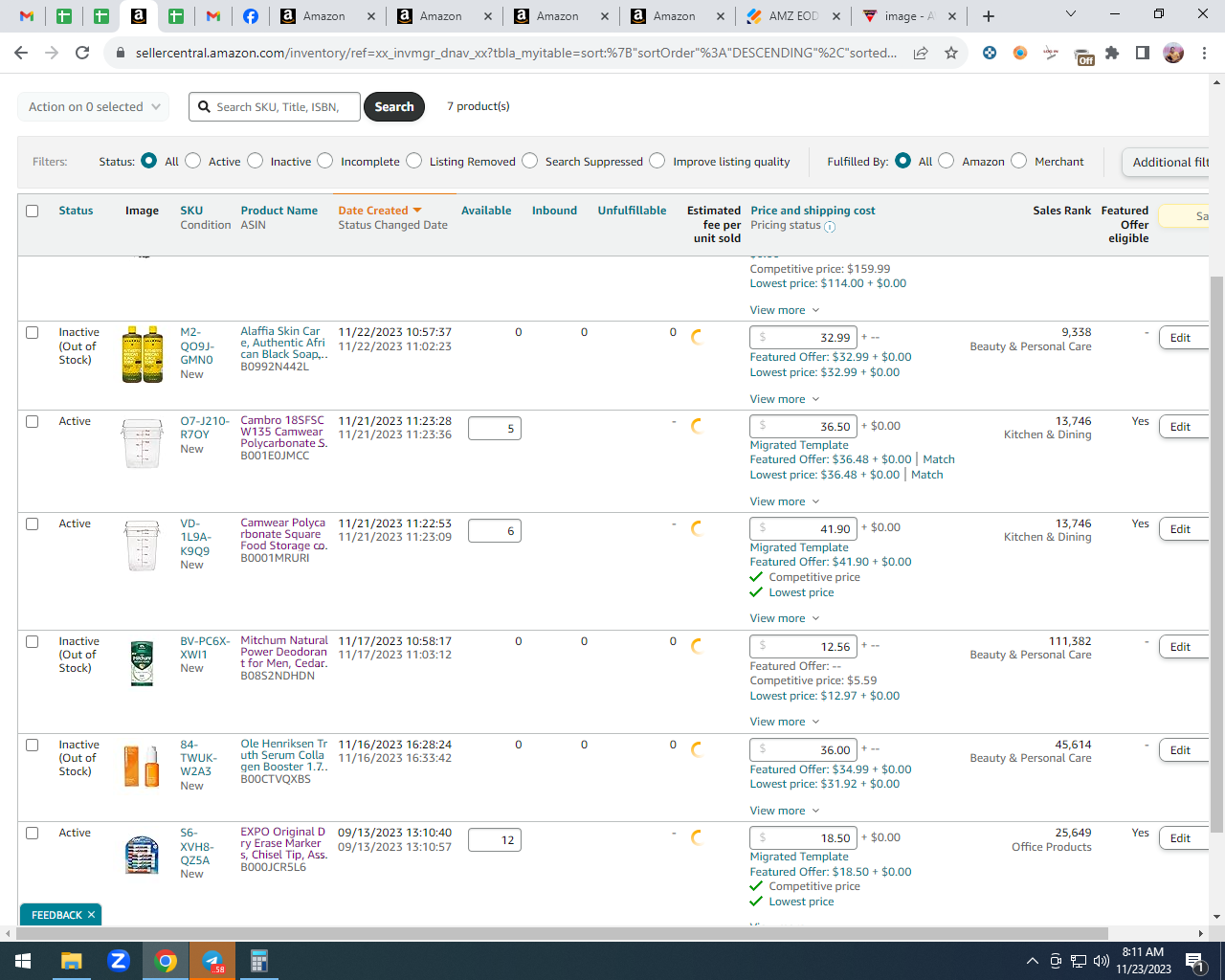Click the volume icon in system tray
Screen dimensions: 1225x980
click(x=1102, y=961)
